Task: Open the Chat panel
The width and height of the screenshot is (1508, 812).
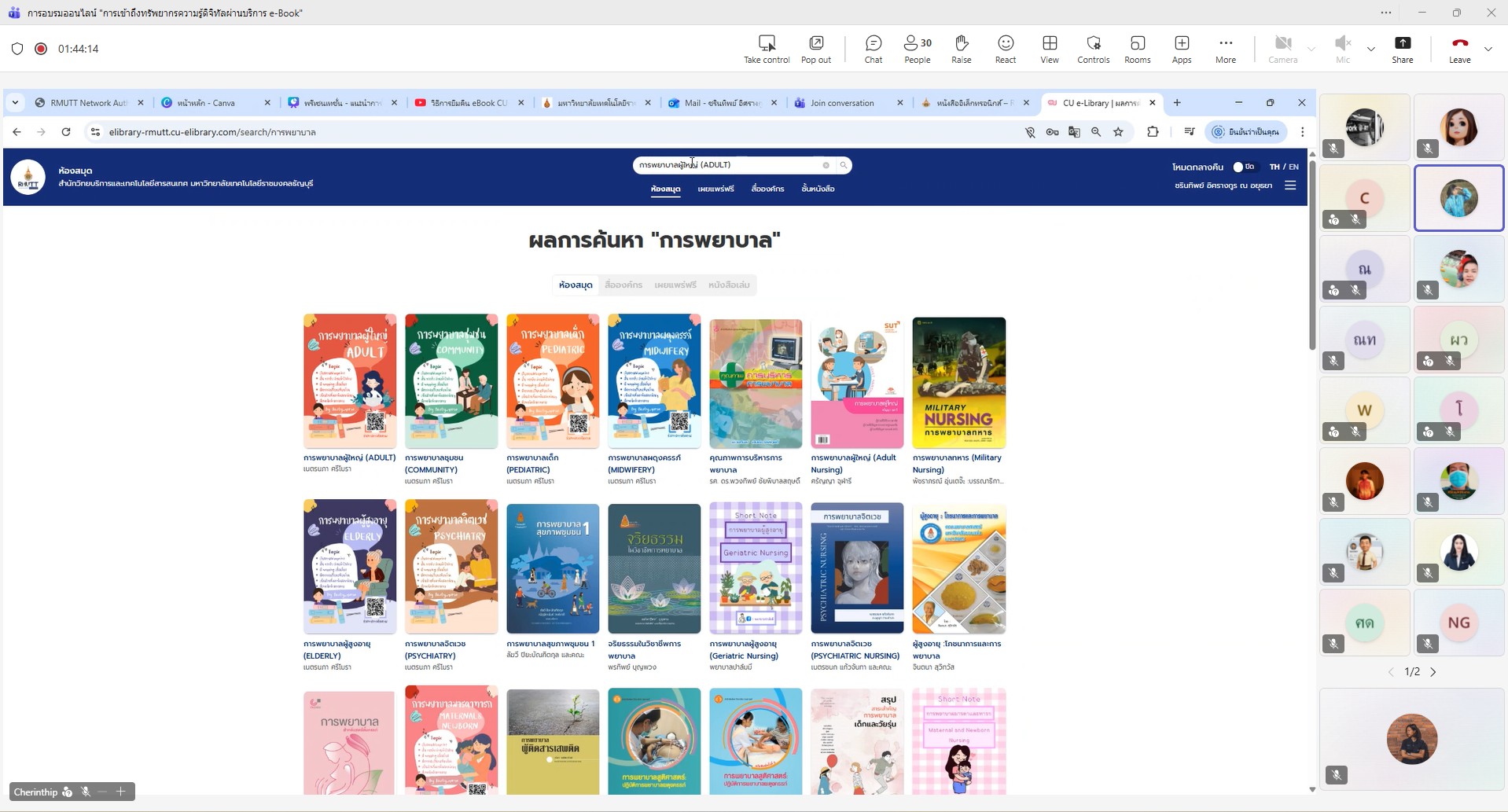Action: [x=873, y=49]
